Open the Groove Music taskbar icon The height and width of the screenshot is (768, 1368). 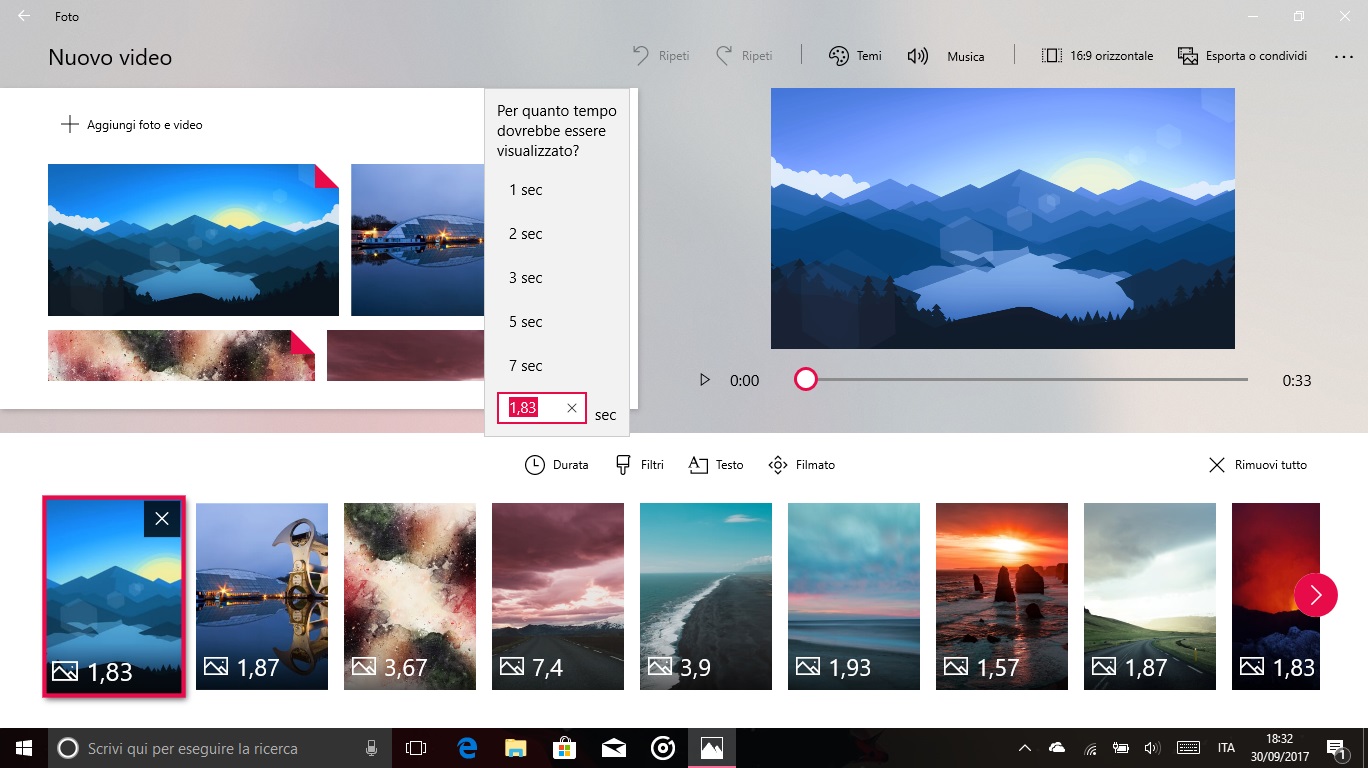pyautogui.click(x=663, y=748)
